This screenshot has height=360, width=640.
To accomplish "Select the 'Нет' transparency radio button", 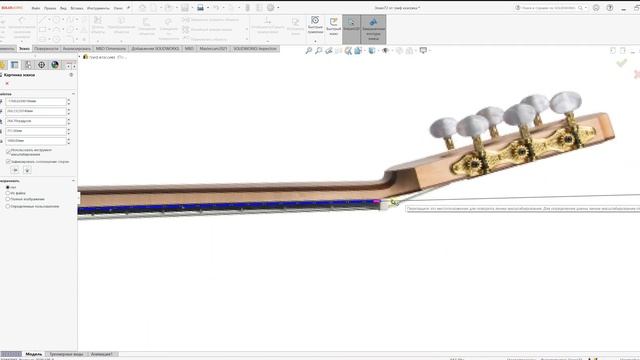I will tap(8, 187).
